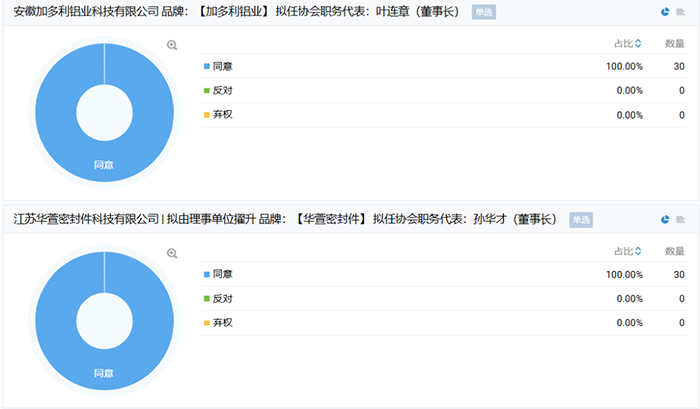Zoom in on the second donut chart
Screen dimensions: 700x409
172,253
